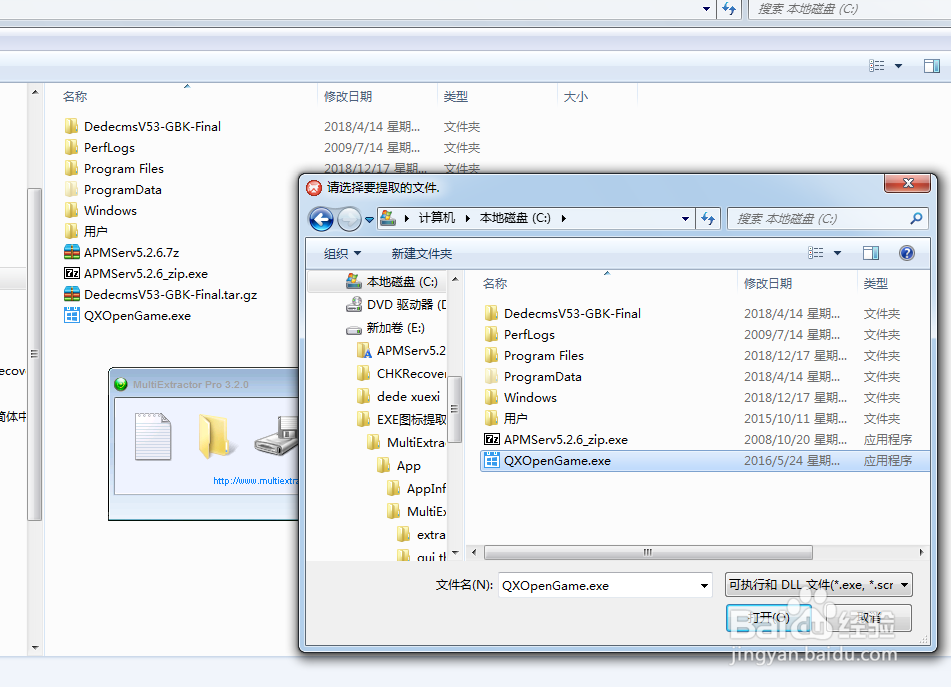
Task: Select Program Files folder in dialog list
Action: pos(534,355)
